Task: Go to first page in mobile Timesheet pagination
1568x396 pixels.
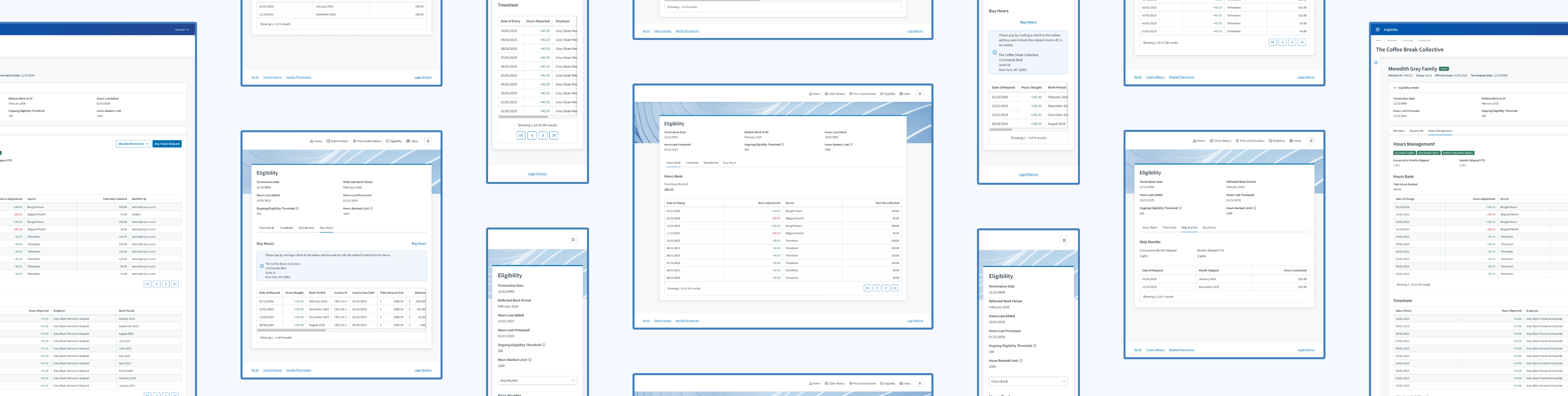Action: 521,135
